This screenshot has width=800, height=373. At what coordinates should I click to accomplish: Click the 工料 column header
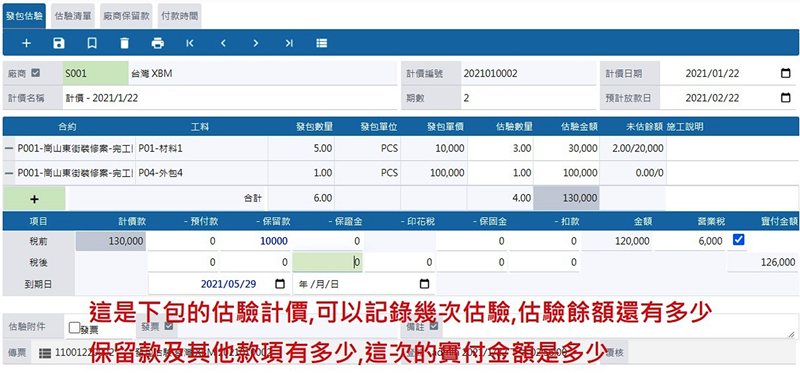click(199, 127)
